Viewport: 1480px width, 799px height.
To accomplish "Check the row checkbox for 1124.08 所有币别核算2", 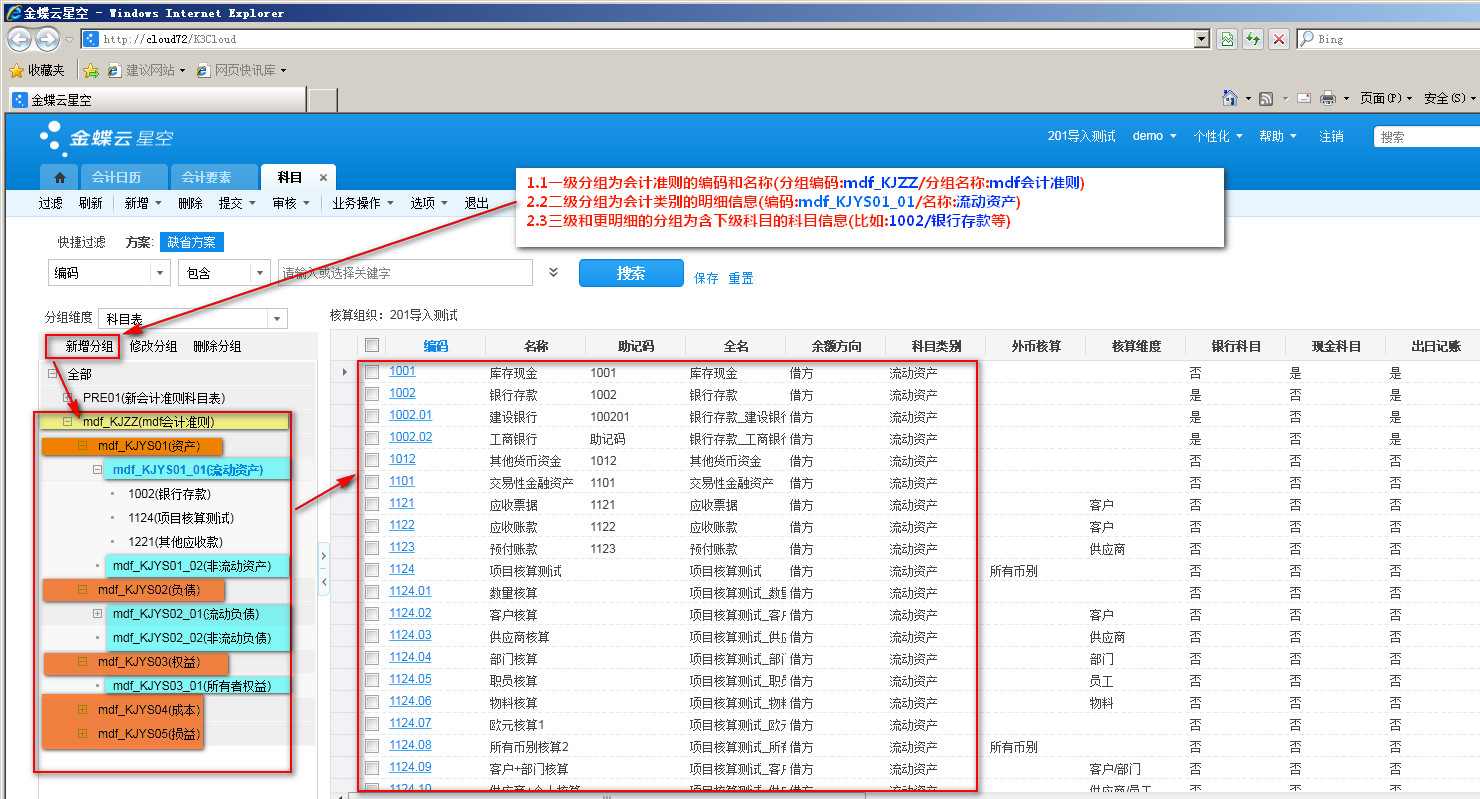I will [372, 746].
